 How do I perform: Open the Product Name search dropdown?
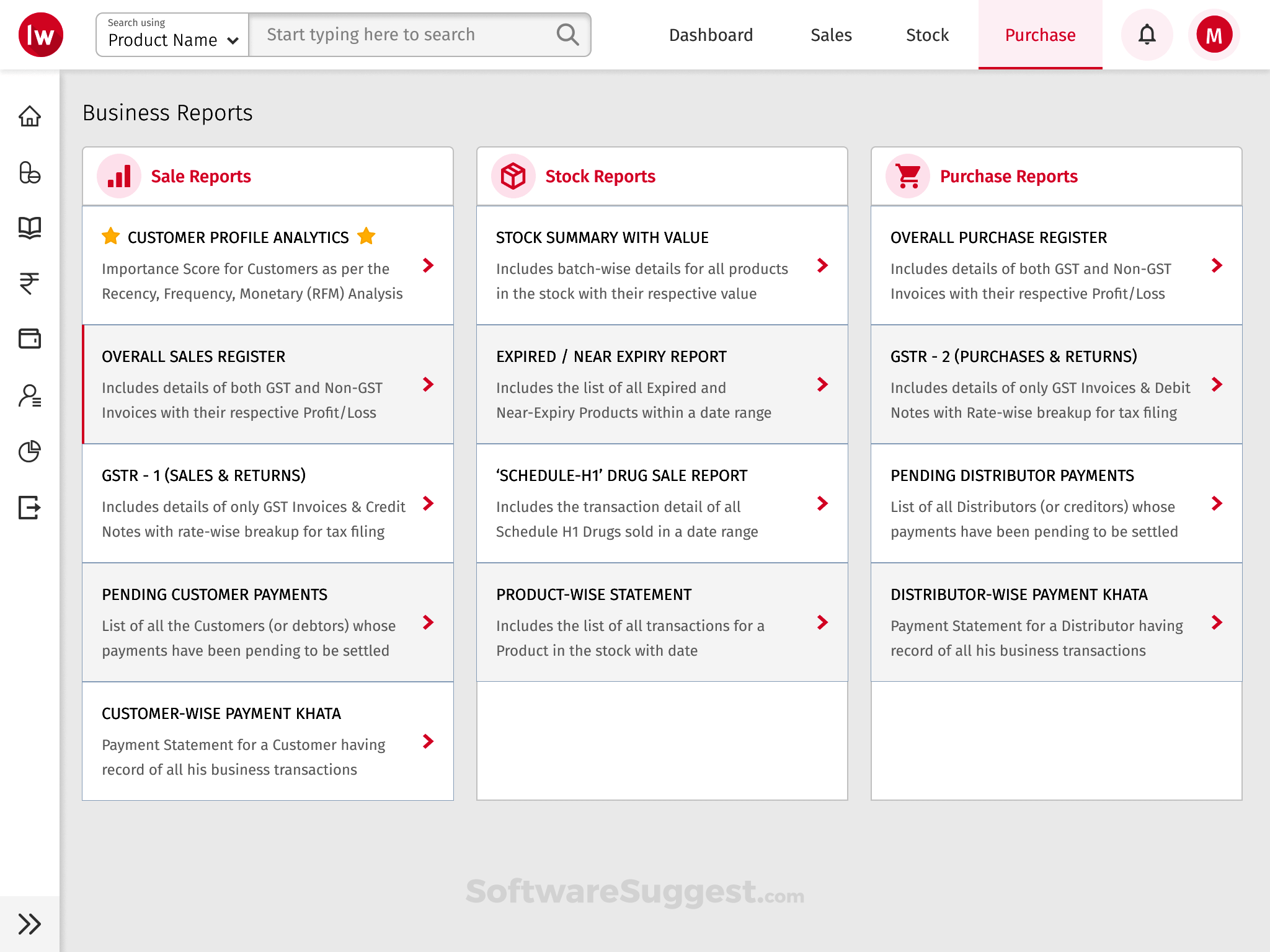[x=171, y=38]
